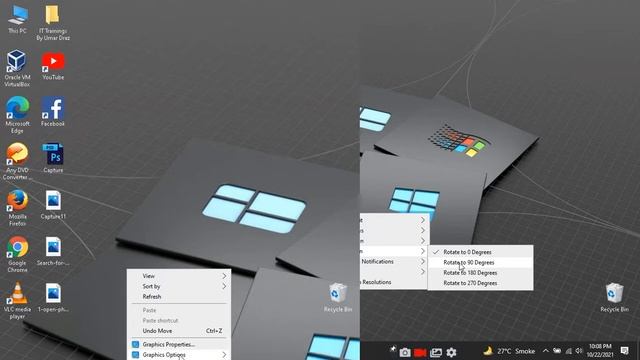Select the checked Rotate to 0 Degrees option
The image size is (640, 360).
coord(480,252)
